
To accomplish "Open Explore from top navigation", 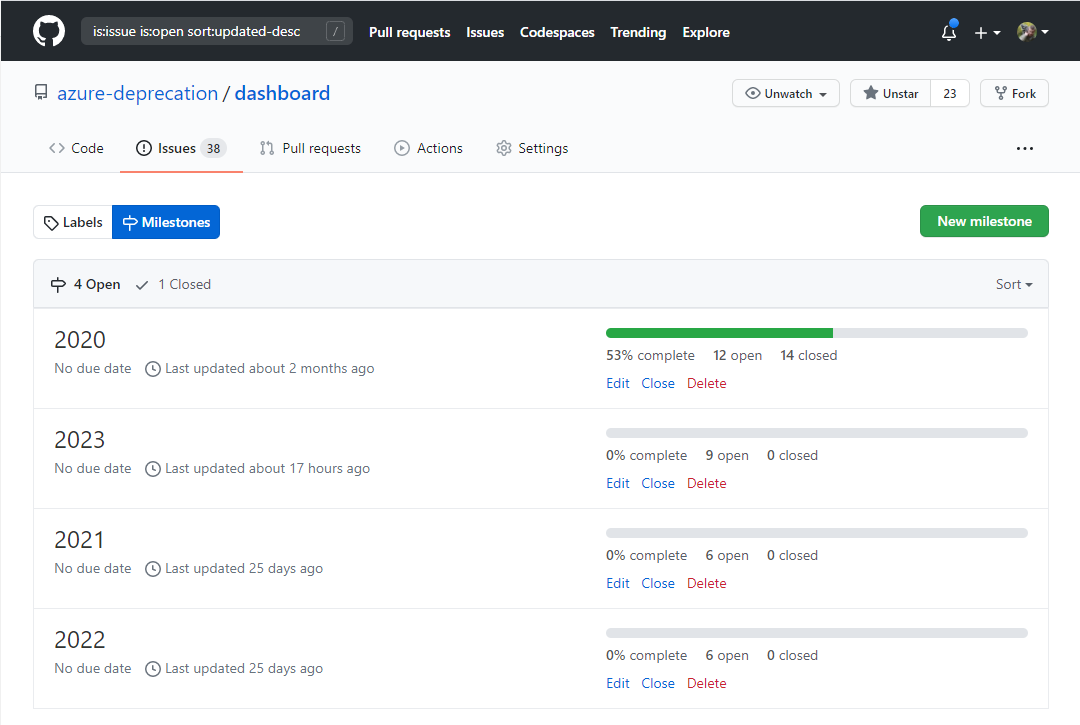I will click(x=705, y=32).
